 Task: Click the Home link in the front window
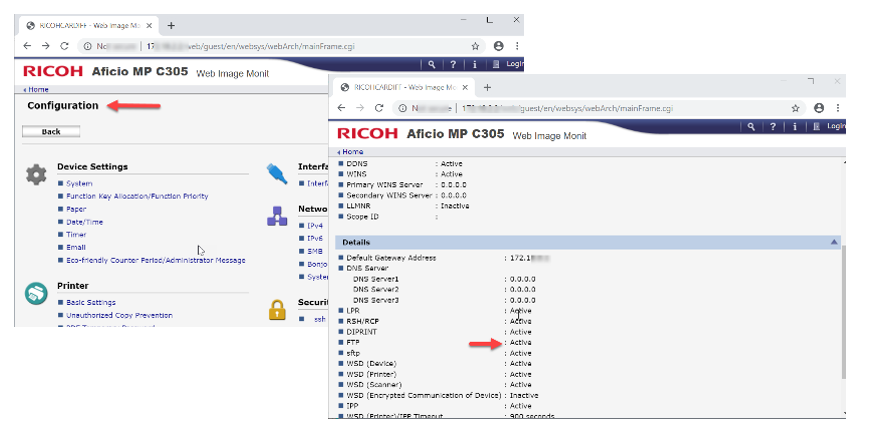tap(352, 152)
